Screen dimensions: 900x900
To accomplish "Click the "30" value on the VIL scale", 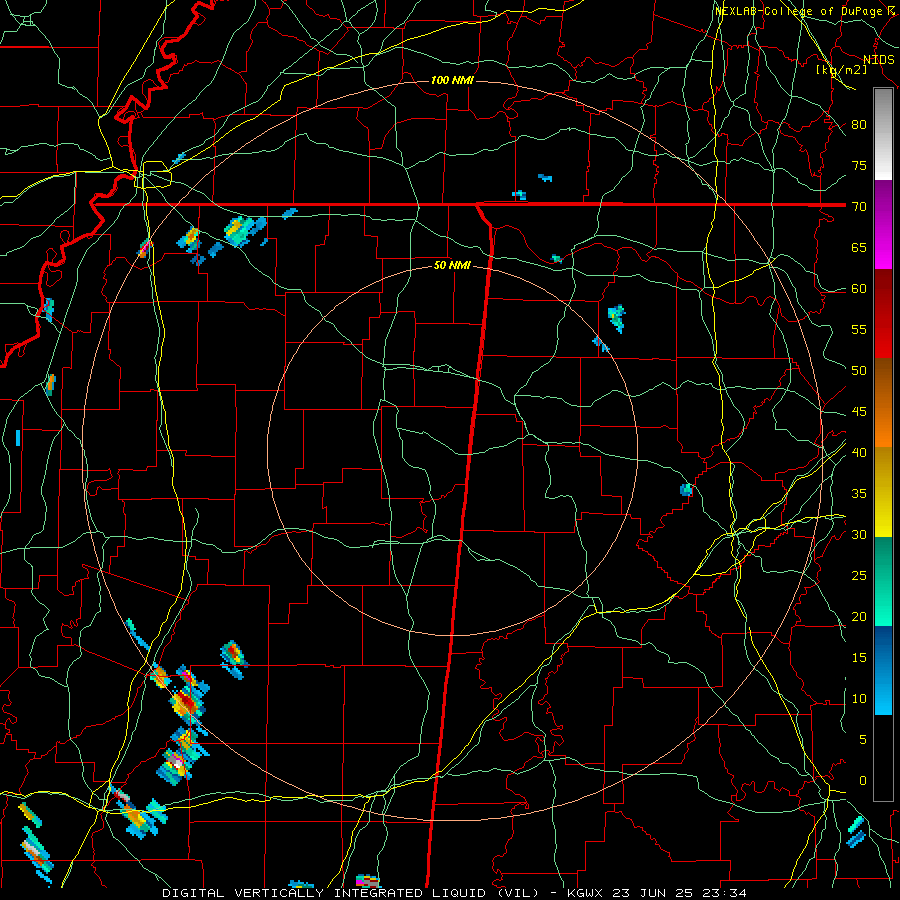I will pos(859,535).
